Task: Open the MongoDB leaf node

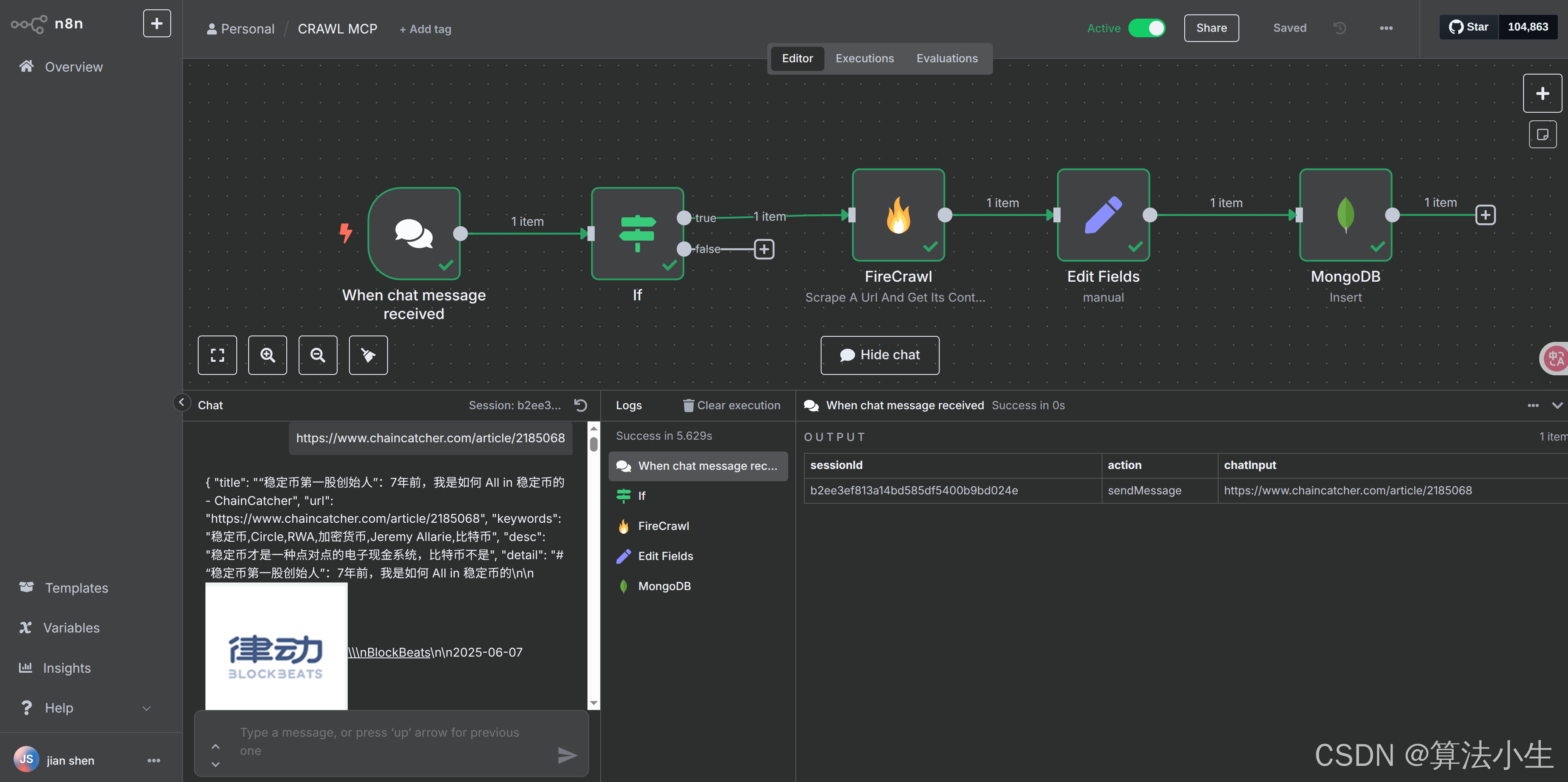Action: pos(1345,215)
